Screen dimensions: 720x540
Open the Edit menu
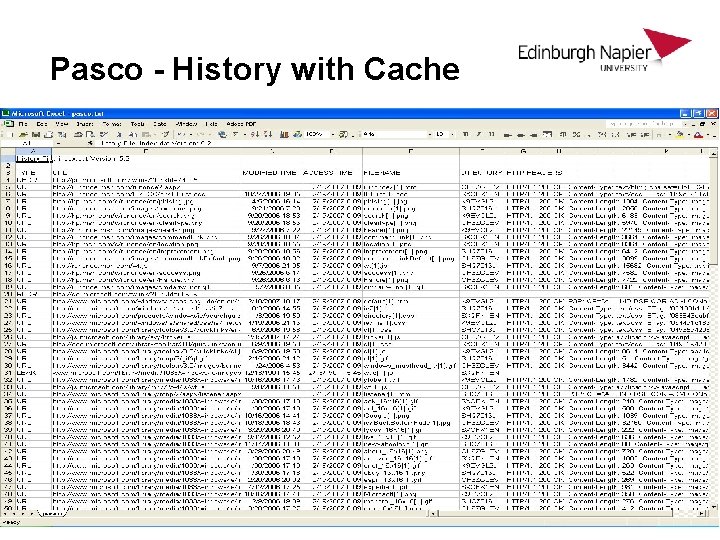coord(42,124)
